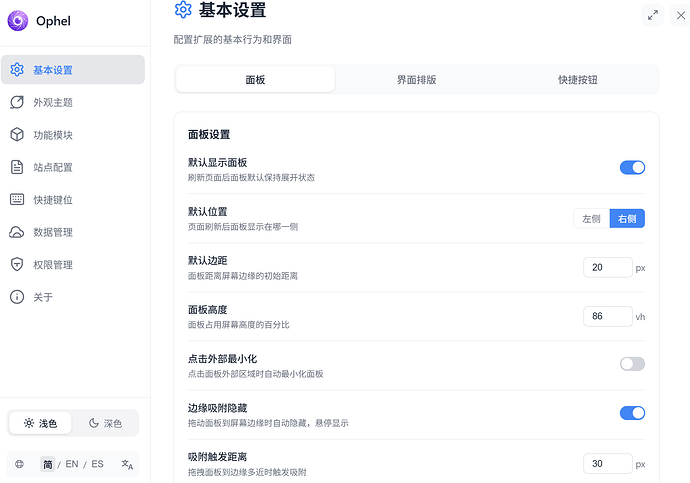Switch to 深色 dark theme
Viewport: 690px width, 483px height.
(x=106, y=423)
